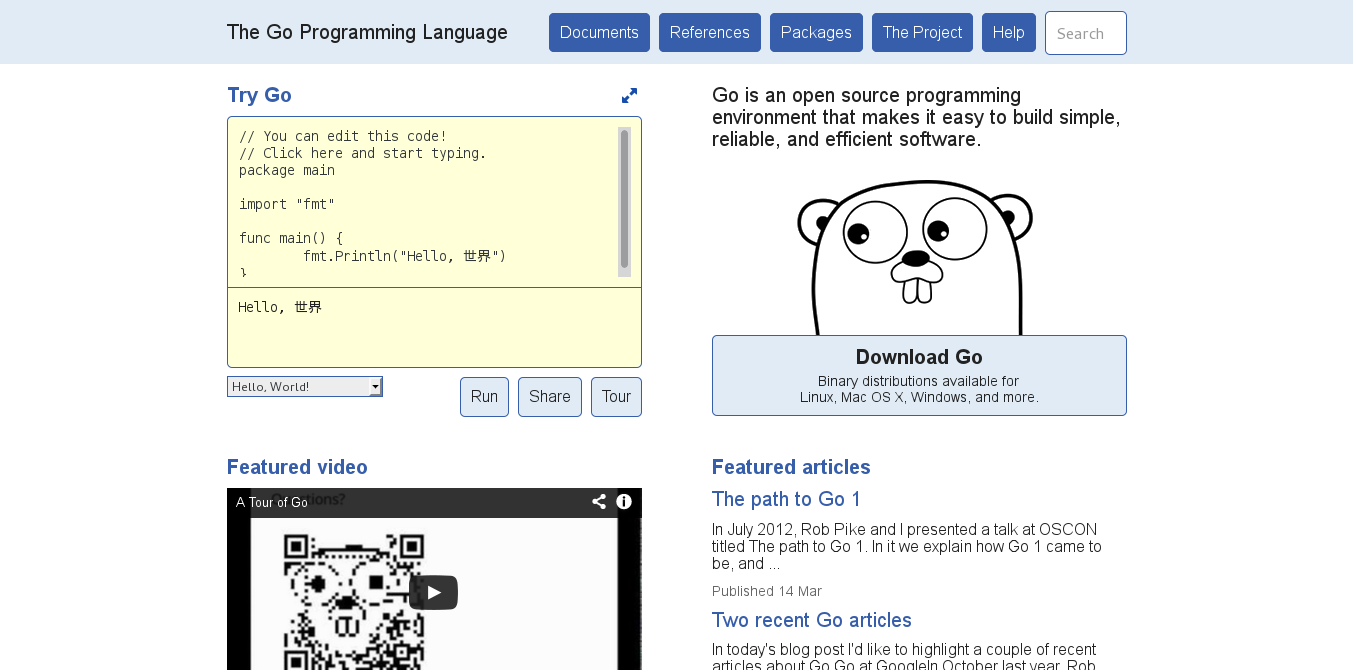This screenshot has height=670, width=1353.
Task: Expand the Try Go editor to fullscreen
Action: click(629, 96)
